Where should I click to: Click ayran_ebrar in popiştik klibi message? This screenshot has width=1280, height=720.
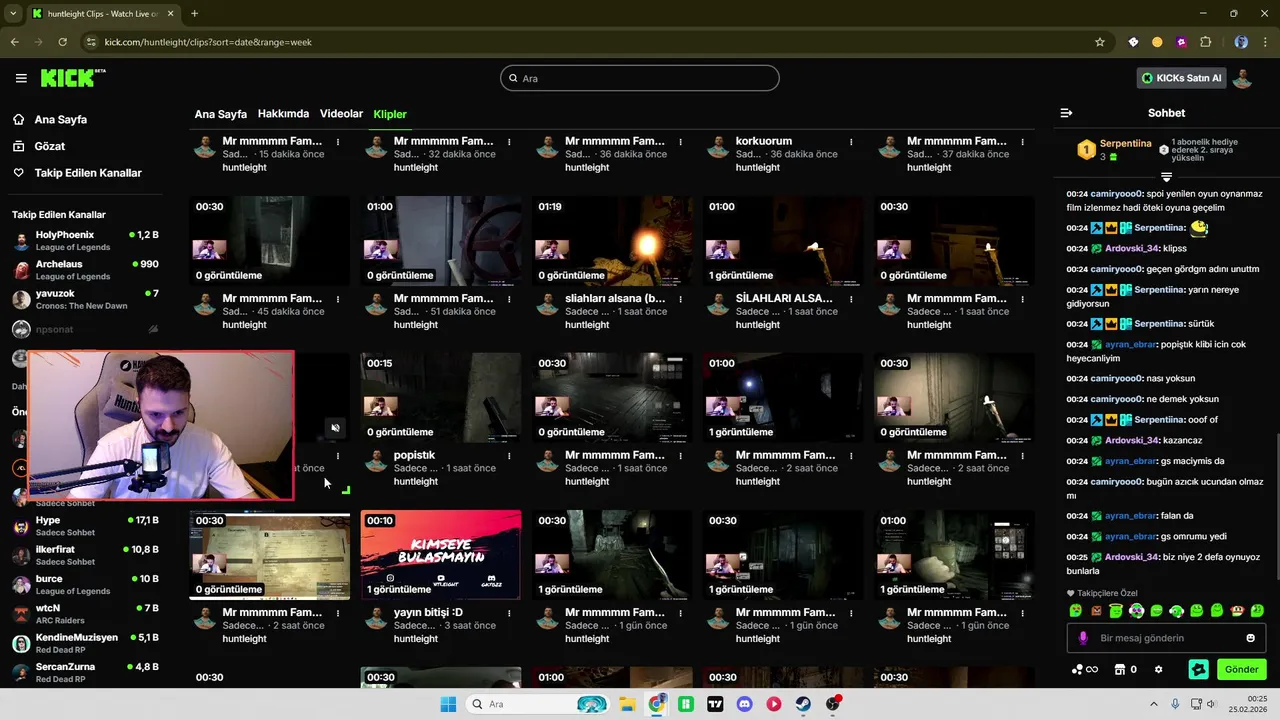(1130, 344)
